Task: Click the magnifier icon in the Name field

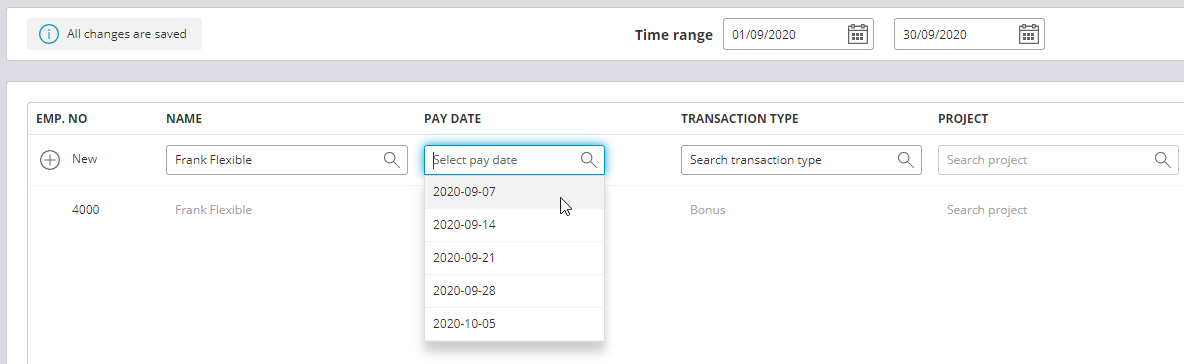Action: point(392,159)
